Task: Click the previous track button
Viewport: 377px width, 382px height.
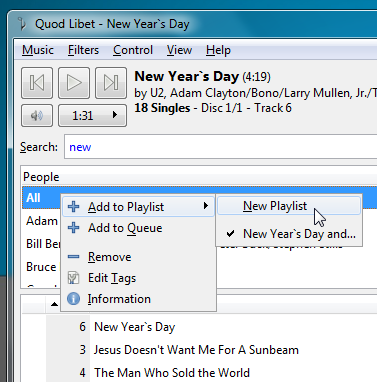Action: [x=37, y=83]
